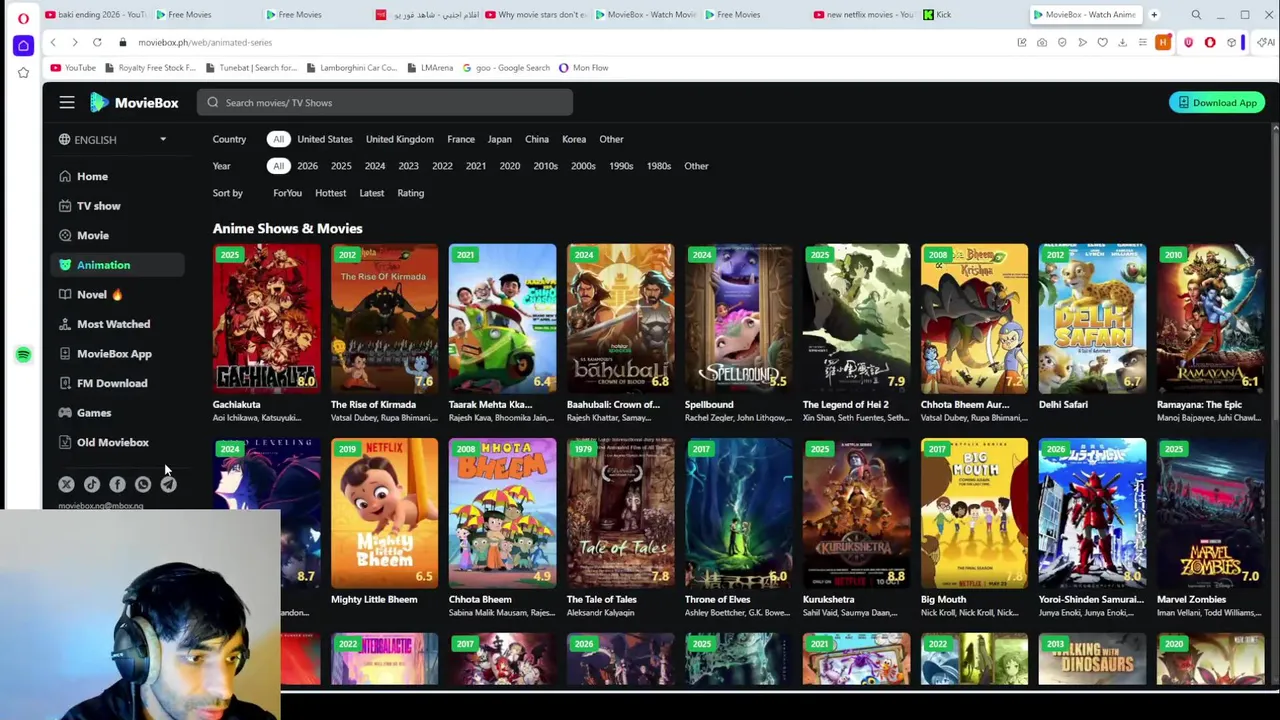Image resolution: width=1280 pixels, height=720 pixels.
Task: Open the WhatsApp social link
Action: click(143, 484)
